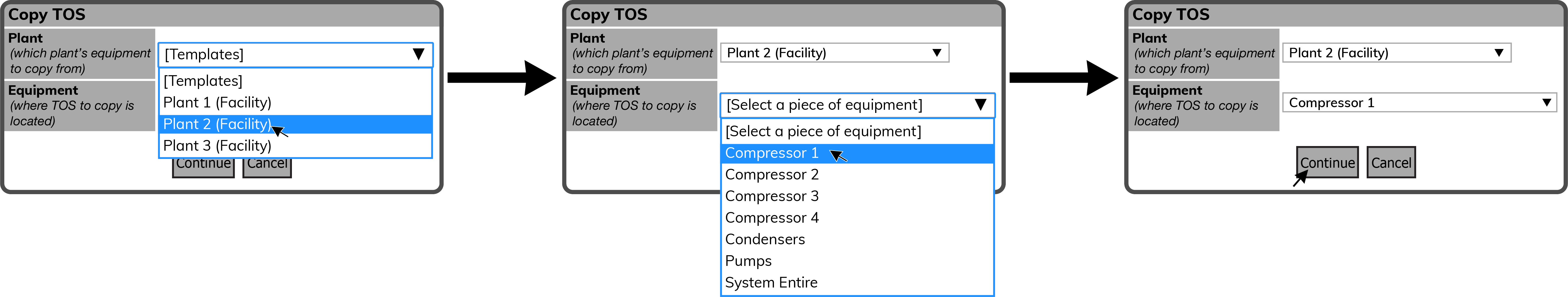1568x297 pixels.
Task: Click Continue in the rightmost Copy TOS dialog
Action: pos(1327,162)
